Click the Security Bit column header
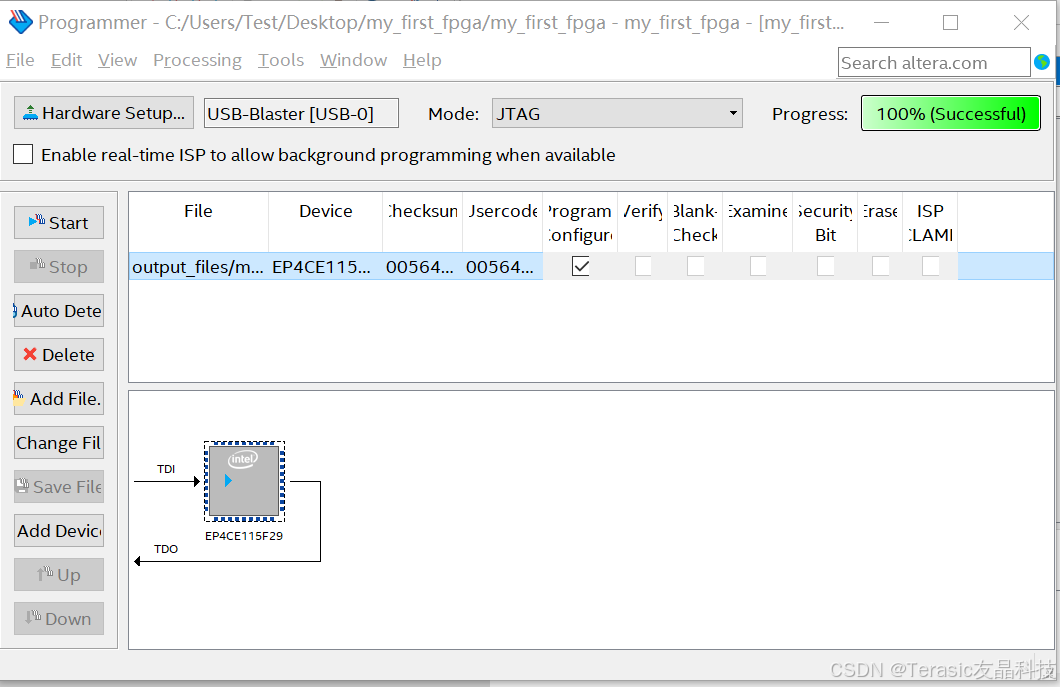Screen dimensions: 1060x687 tap(825, 222)
